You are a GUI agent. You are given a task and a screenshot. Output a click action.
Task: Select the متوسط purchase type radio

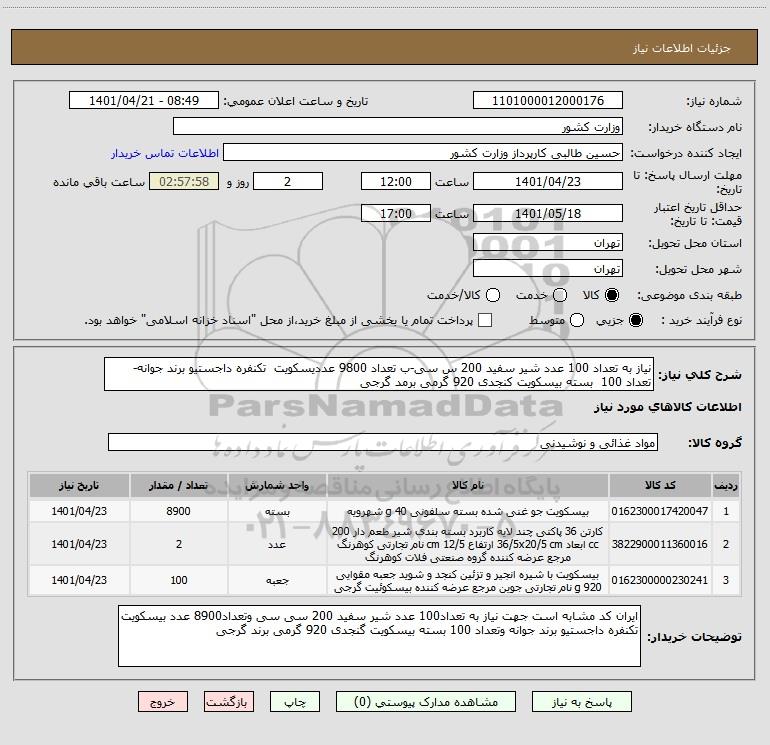click(x=577, y=320)
